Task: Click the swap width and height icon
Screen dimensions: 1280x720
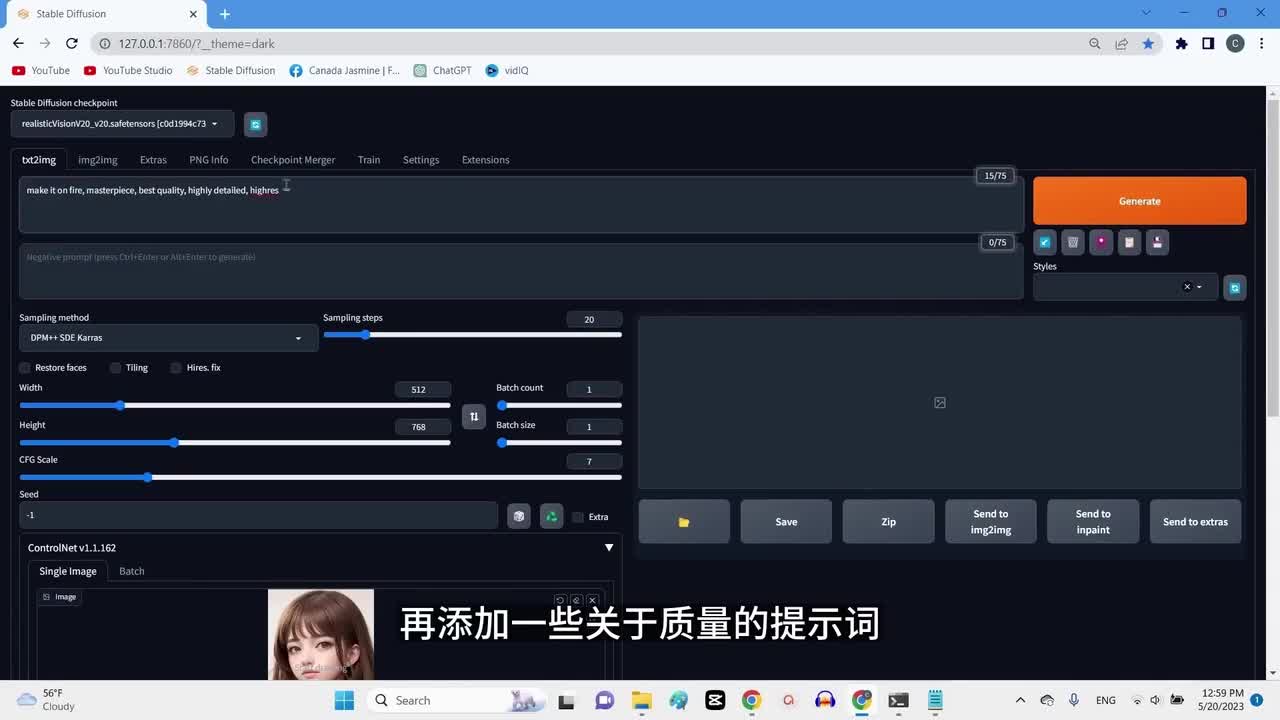Action: tap(474, 416)
